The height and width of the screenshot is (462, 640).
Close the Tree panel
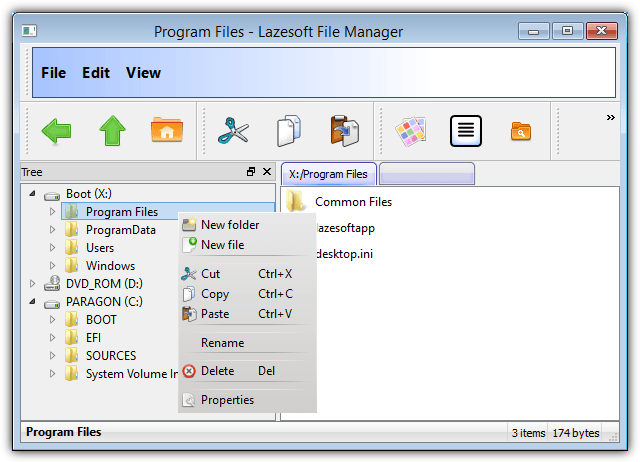point(267,172)
